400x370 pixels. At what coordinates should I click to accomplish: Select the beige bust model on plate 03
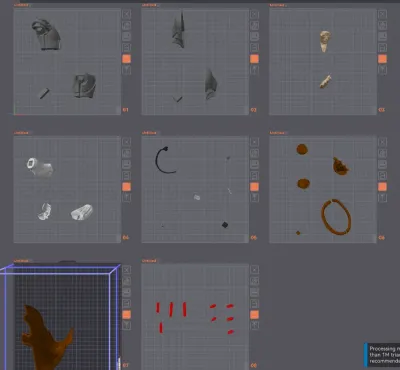pyautogui.click(x=325, y=41)
